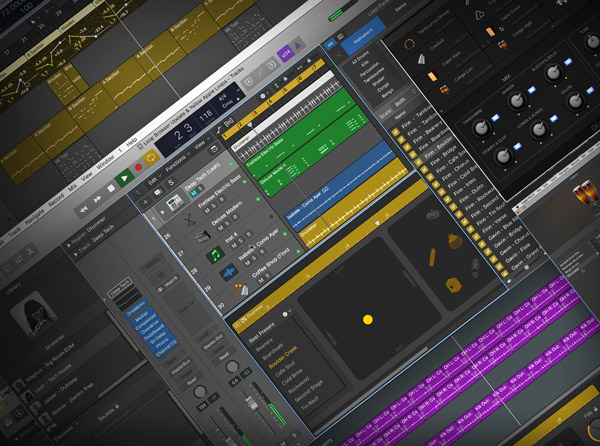This screenshot has width=600, height=446.
Task: Click the Rewind transport button
Action: 83,209
